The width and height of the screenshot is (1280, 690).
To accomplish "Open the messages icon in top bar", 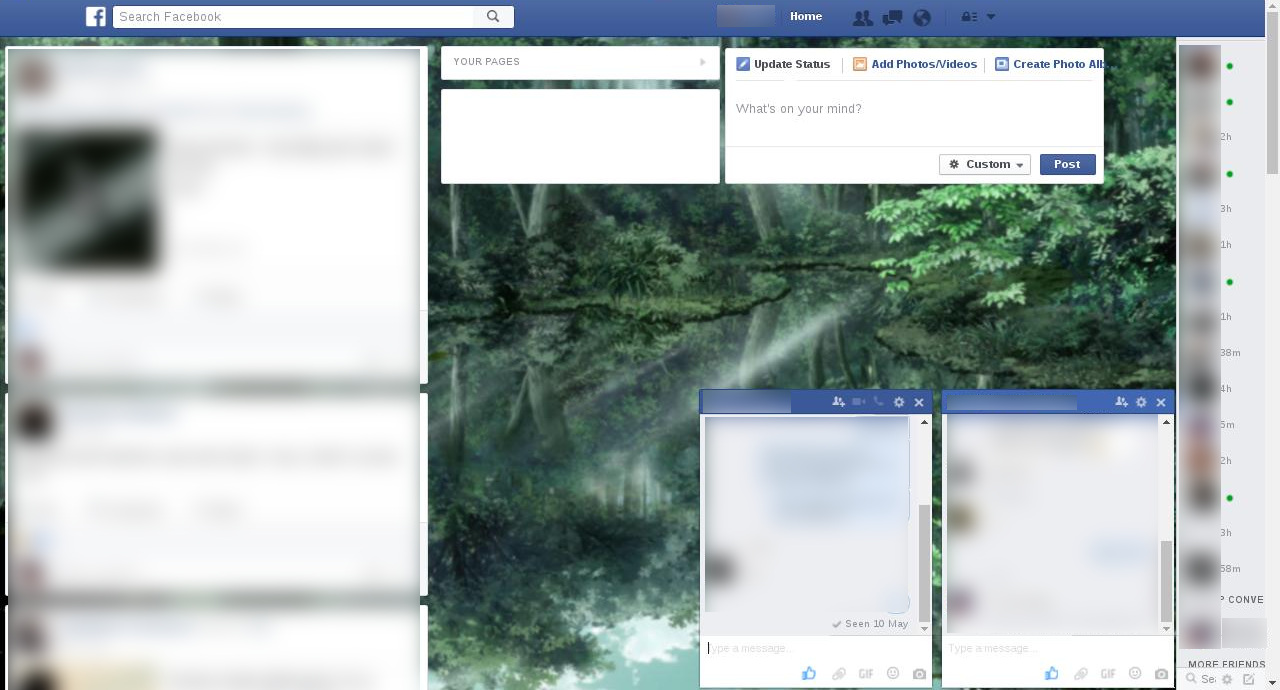I will [892, 17].
